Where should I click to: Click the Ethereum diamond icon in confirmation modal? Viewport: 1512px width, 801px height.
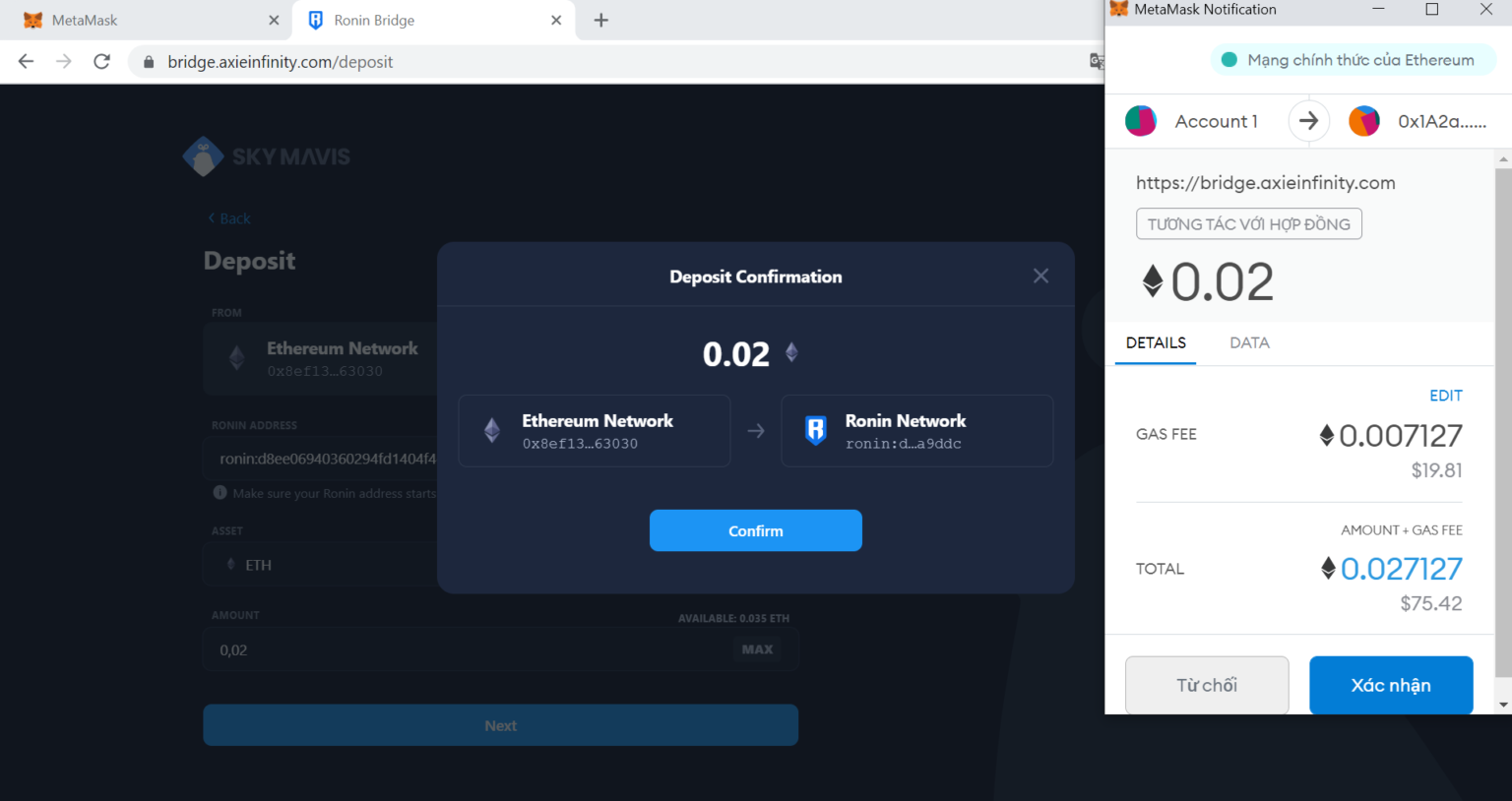pyautogui.click(x=491, y=430)
